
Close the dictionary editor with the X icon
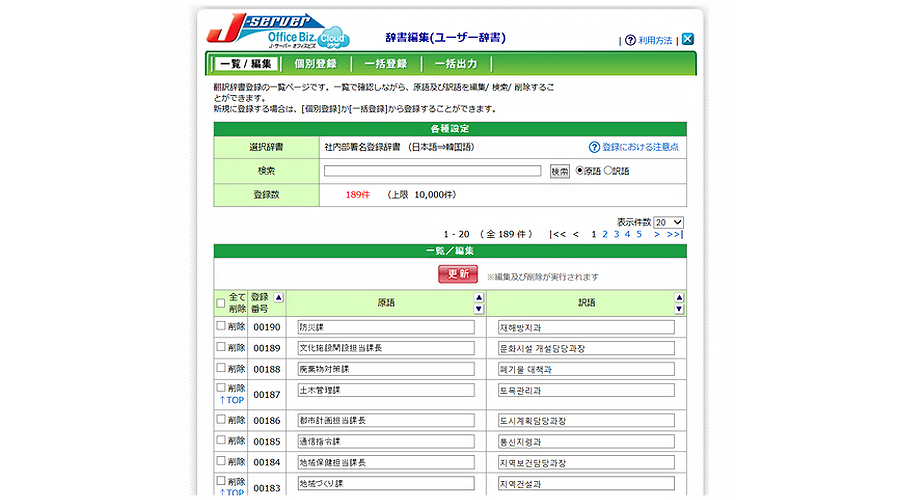click(688, 39)
